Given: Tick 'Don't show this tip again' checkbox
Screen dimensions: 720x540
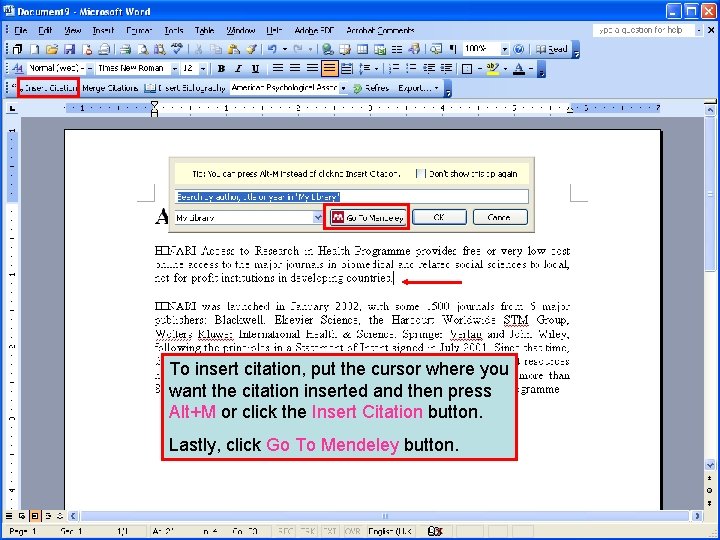Looking at the screenshot, I should (x=420, y=174).
